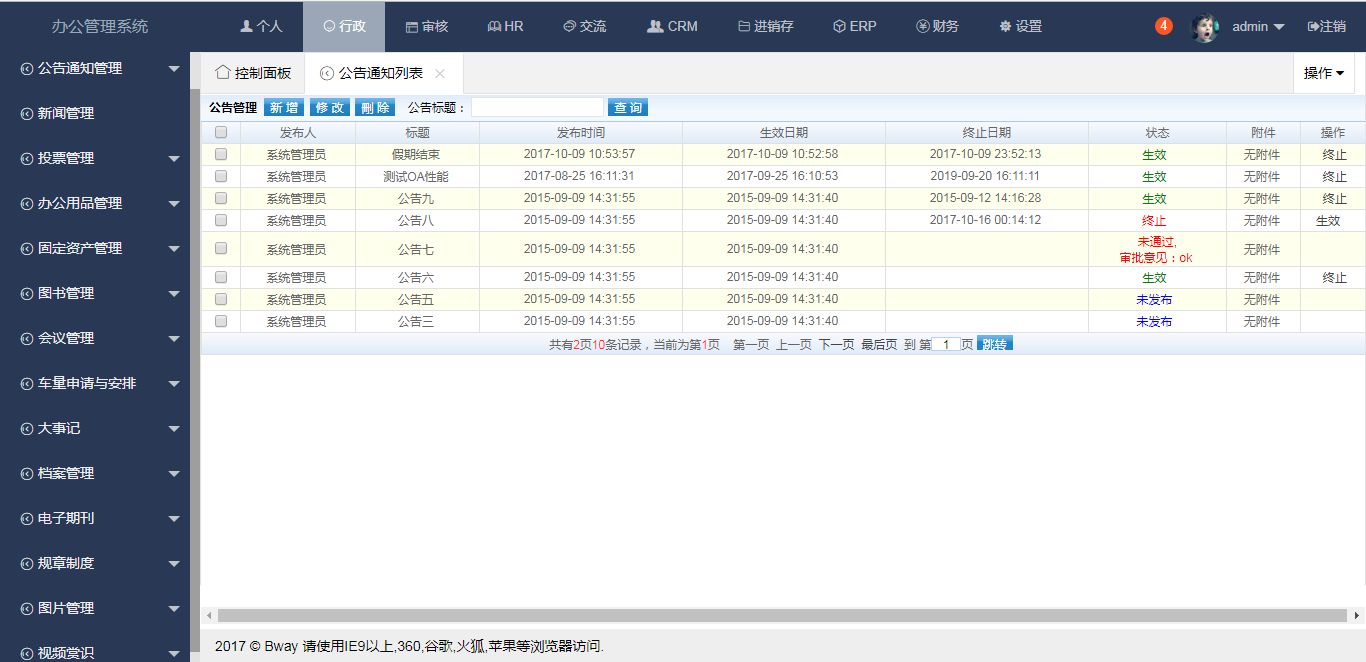
Task: Open the 财务 finance module
Action: click(937, 26)
